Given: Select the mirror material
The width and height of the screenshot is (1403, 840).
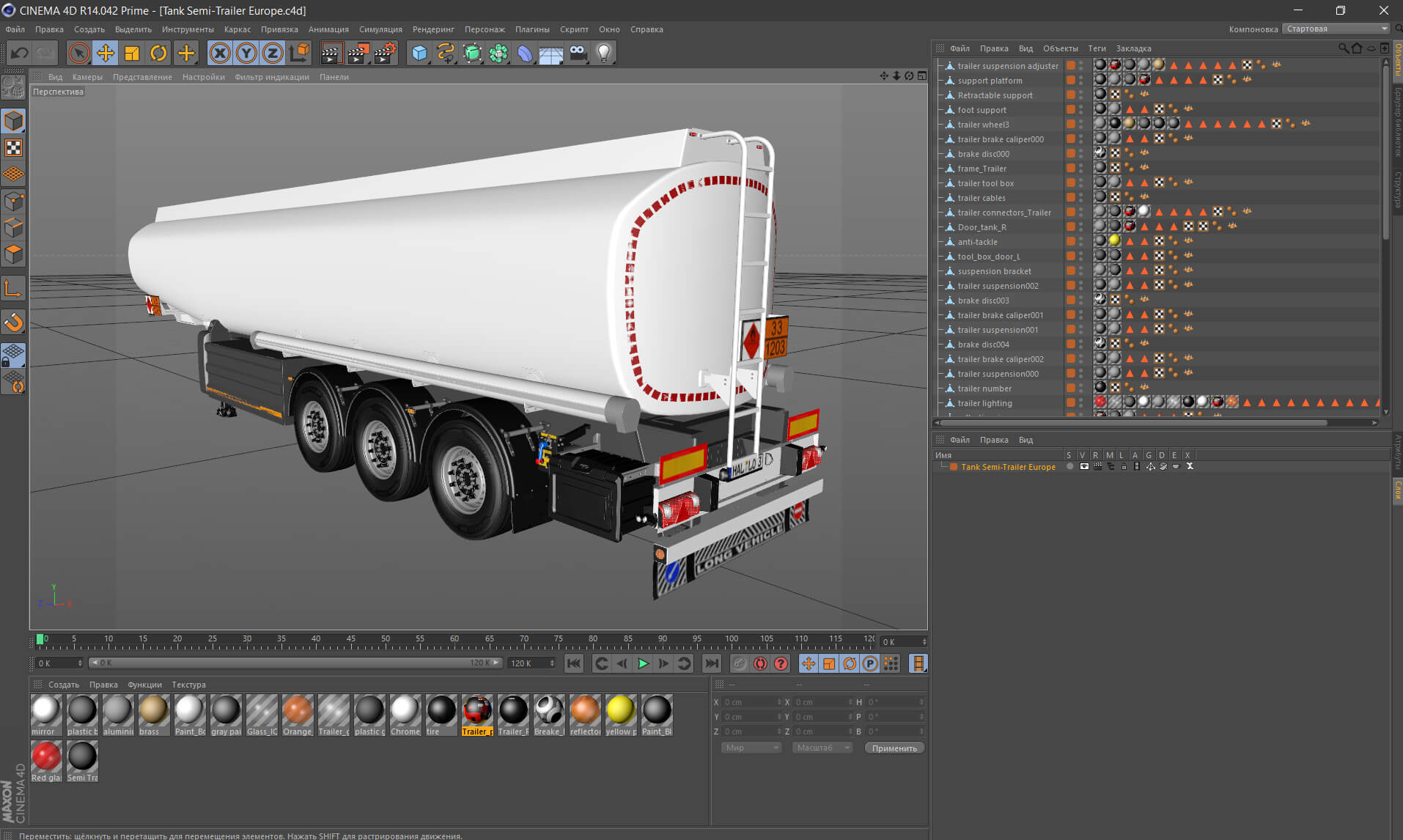Looking at the screenshot, I should pyautogui.click(x=45, y=715).
